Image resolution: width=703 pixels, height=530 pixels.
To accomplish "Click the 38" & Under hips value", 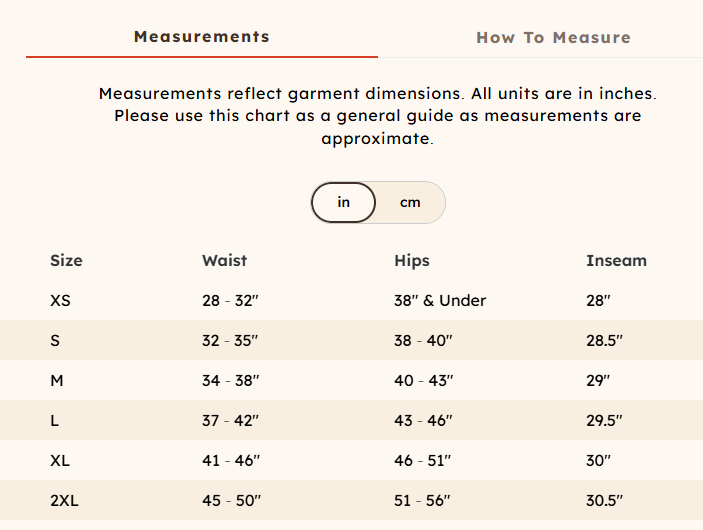I will coord(440,300).
